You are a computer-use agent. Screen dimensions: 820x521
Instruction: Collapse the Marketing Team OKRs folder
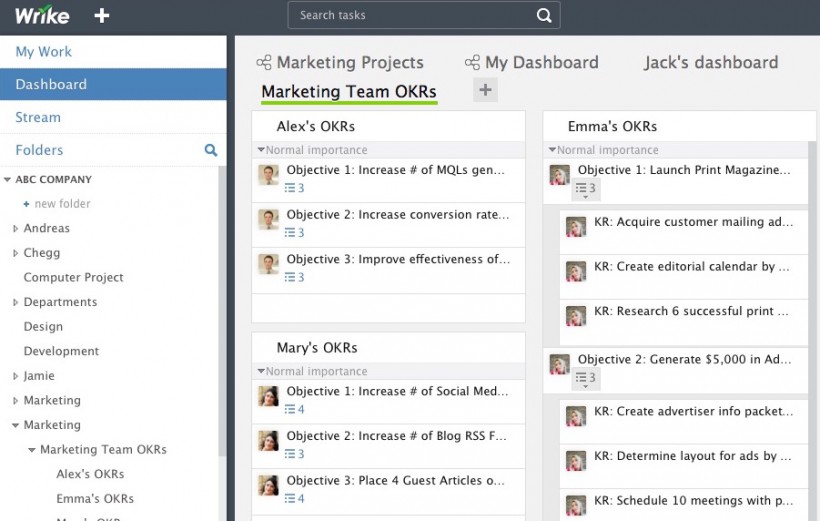point(32,450)
